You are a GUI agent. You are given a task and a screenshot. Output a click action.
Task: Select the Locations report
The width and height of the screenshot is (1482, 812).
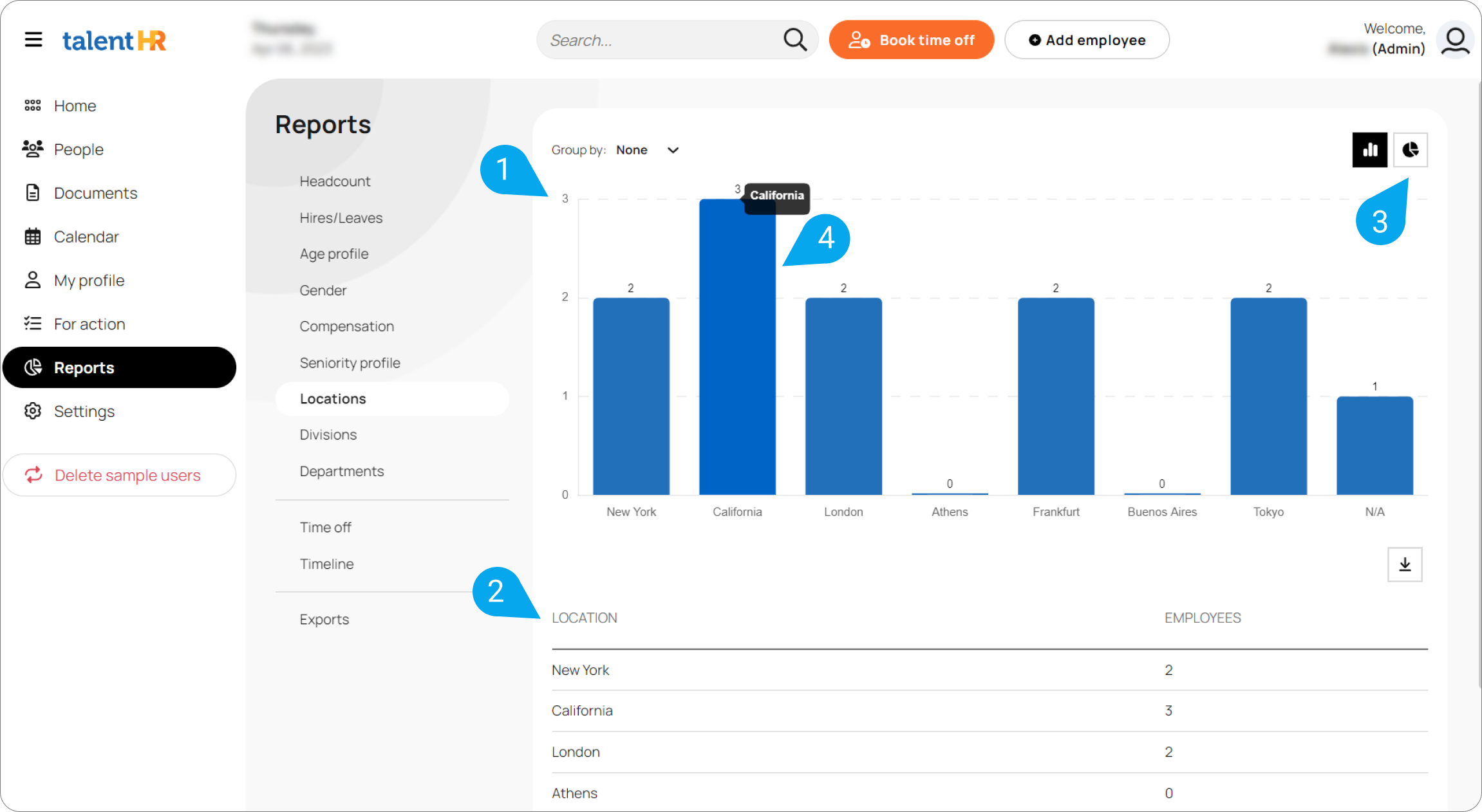[x=392, y=399]
